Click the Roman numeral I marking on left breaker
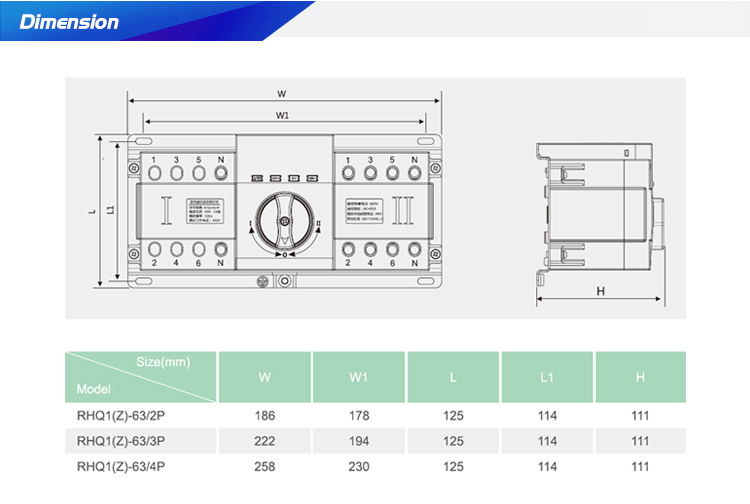This screenshot has height=504, width=750. 166,210
